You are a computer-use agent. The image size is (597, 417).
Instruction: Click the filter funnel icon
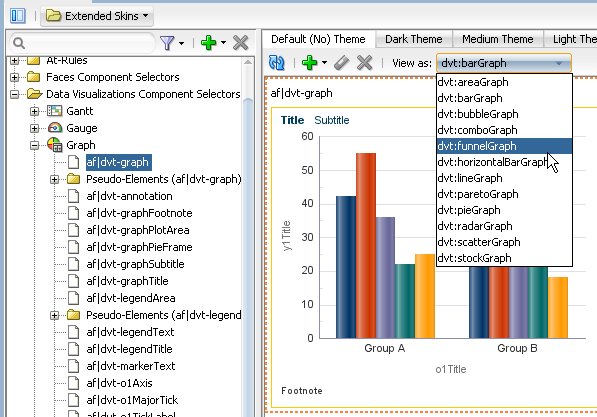pos(167,43)
